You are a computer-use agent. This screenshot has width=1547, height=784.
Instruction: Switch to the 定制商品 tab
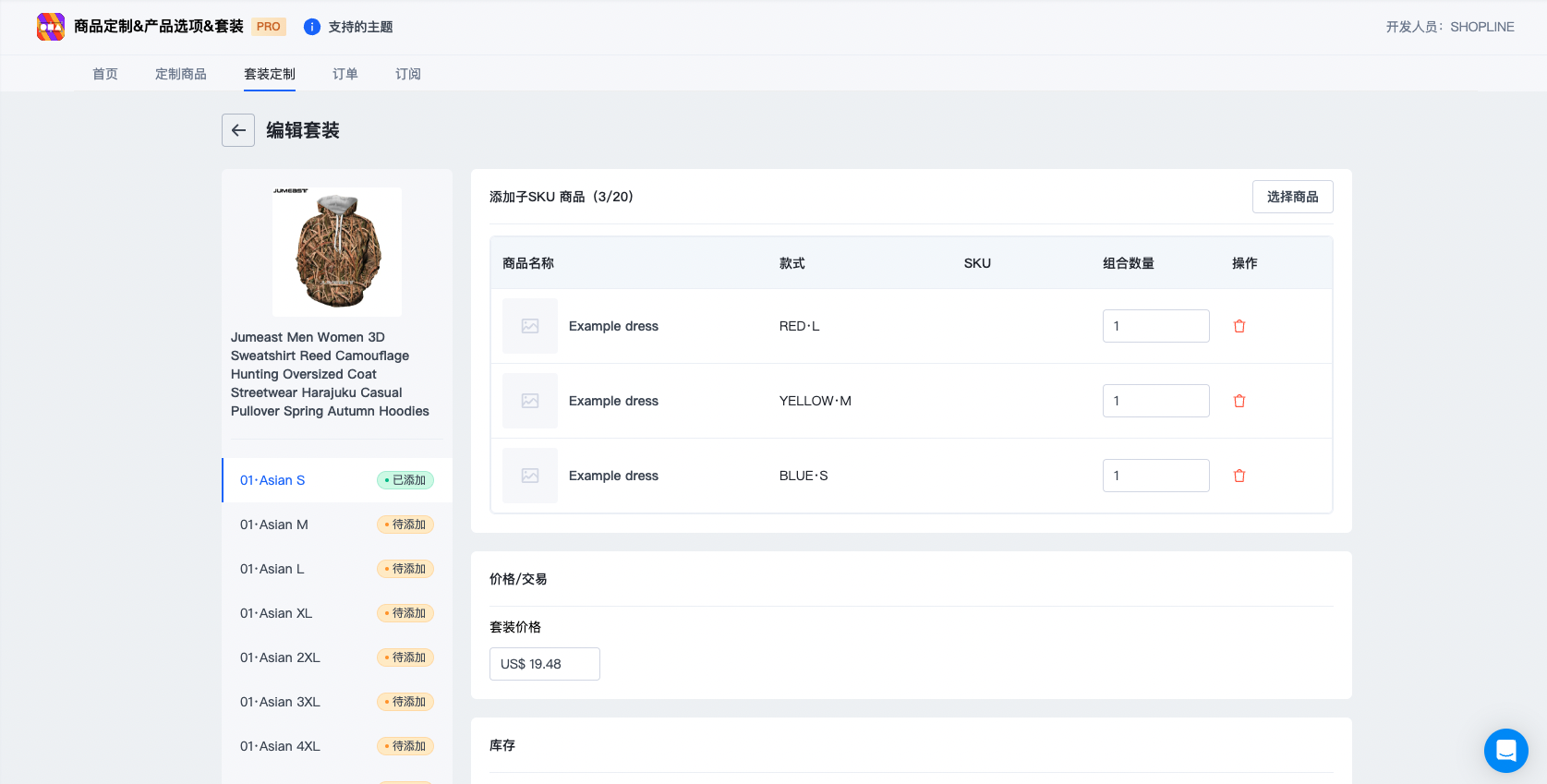click(181, 74)
